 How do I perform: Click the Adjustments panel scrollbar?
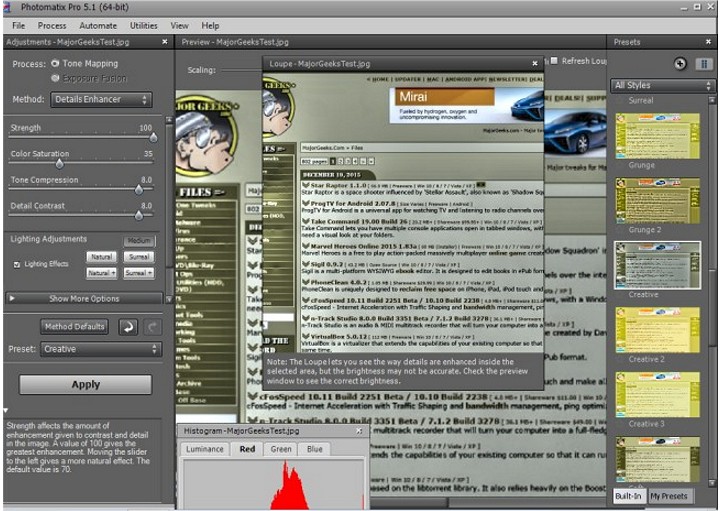[x=169, y=209]
